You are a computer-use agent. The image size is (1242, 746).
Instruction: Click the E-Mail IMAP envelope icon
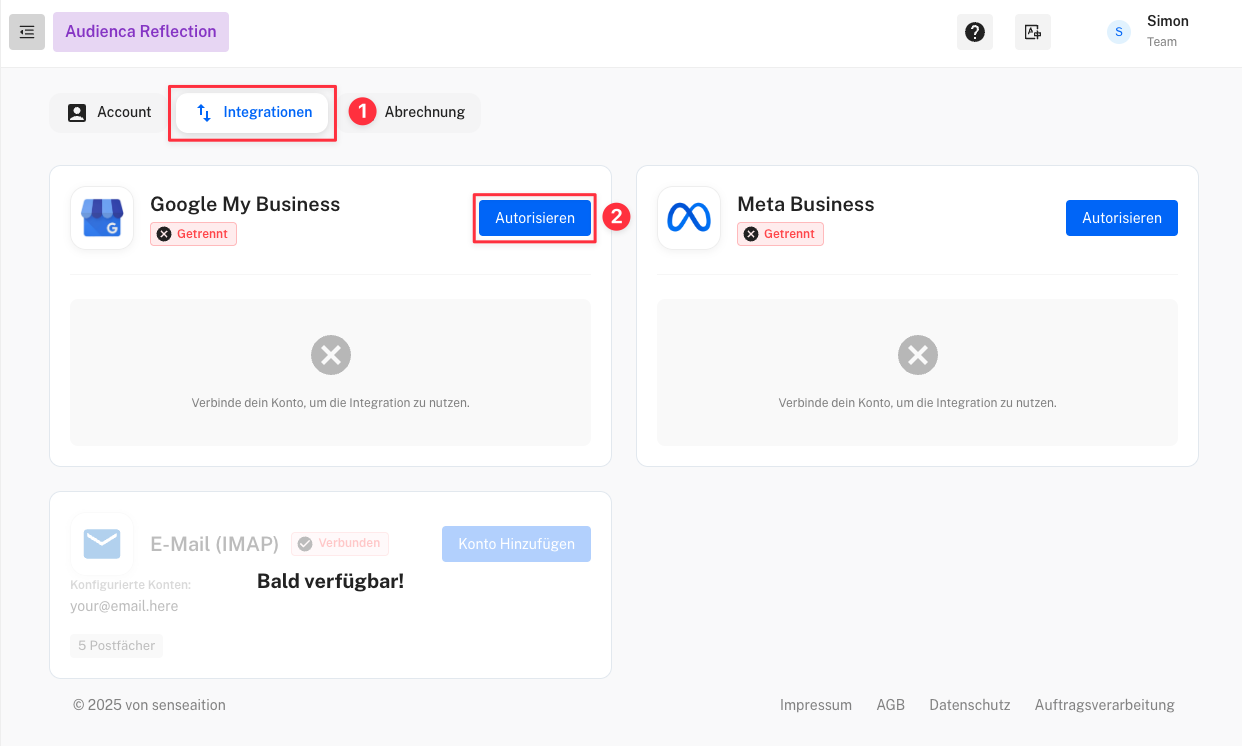click(102, 544)
